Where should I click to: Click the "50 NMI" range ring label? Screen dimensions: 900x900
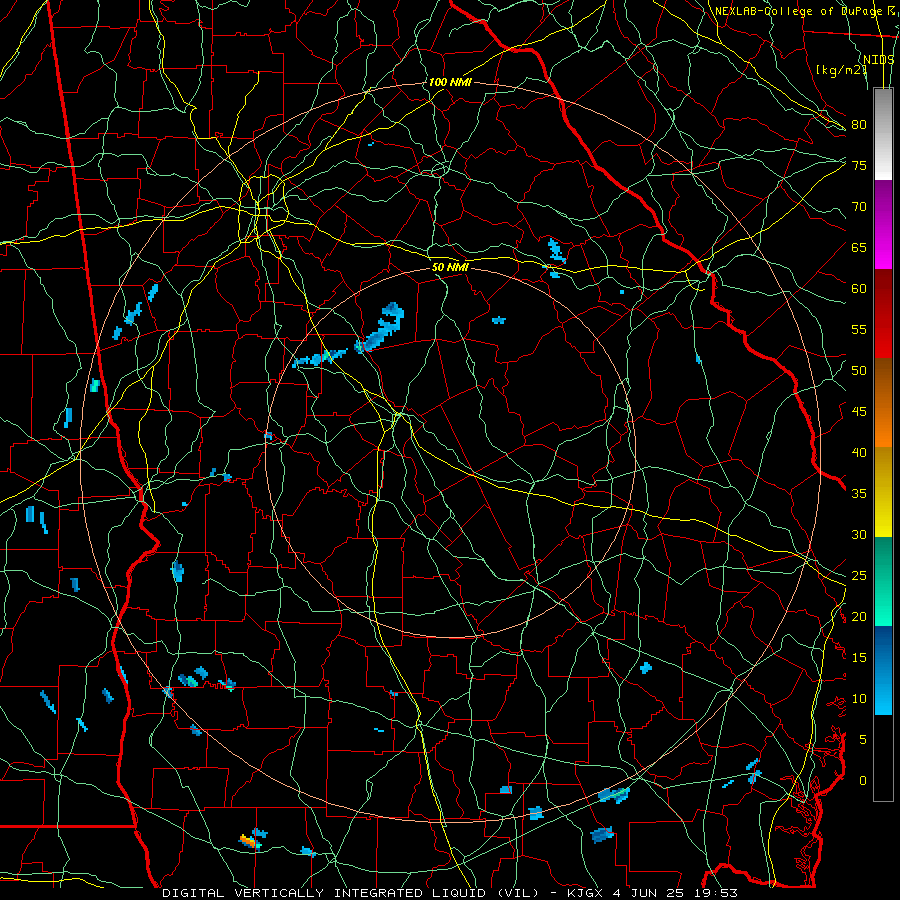450,267
